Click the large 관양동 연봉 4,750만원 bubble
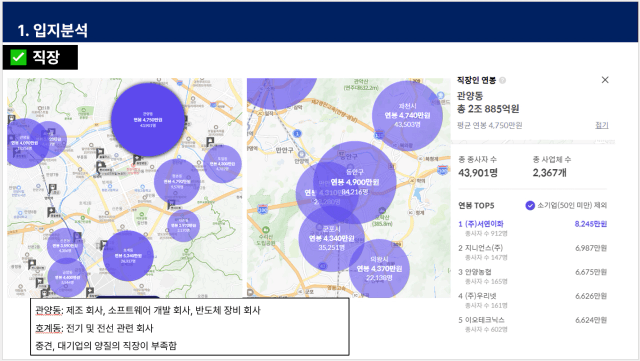640x361 pixels. coord(148,120)
